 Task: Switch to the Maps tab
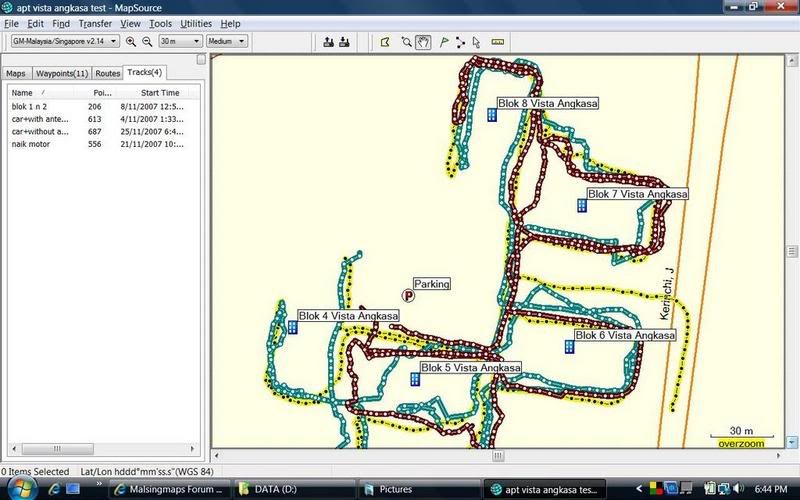[x=16, y=73]
